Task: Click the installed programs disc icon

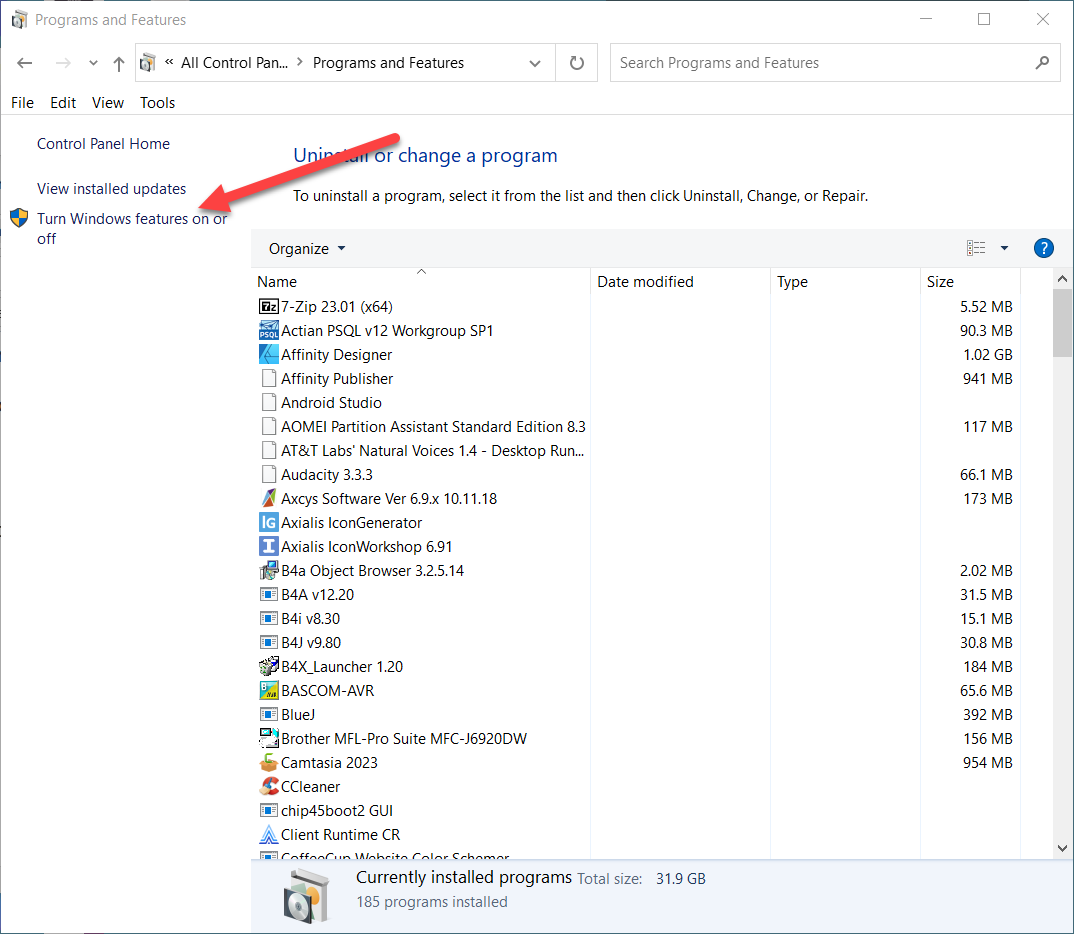Action: (x=305, y=895)
